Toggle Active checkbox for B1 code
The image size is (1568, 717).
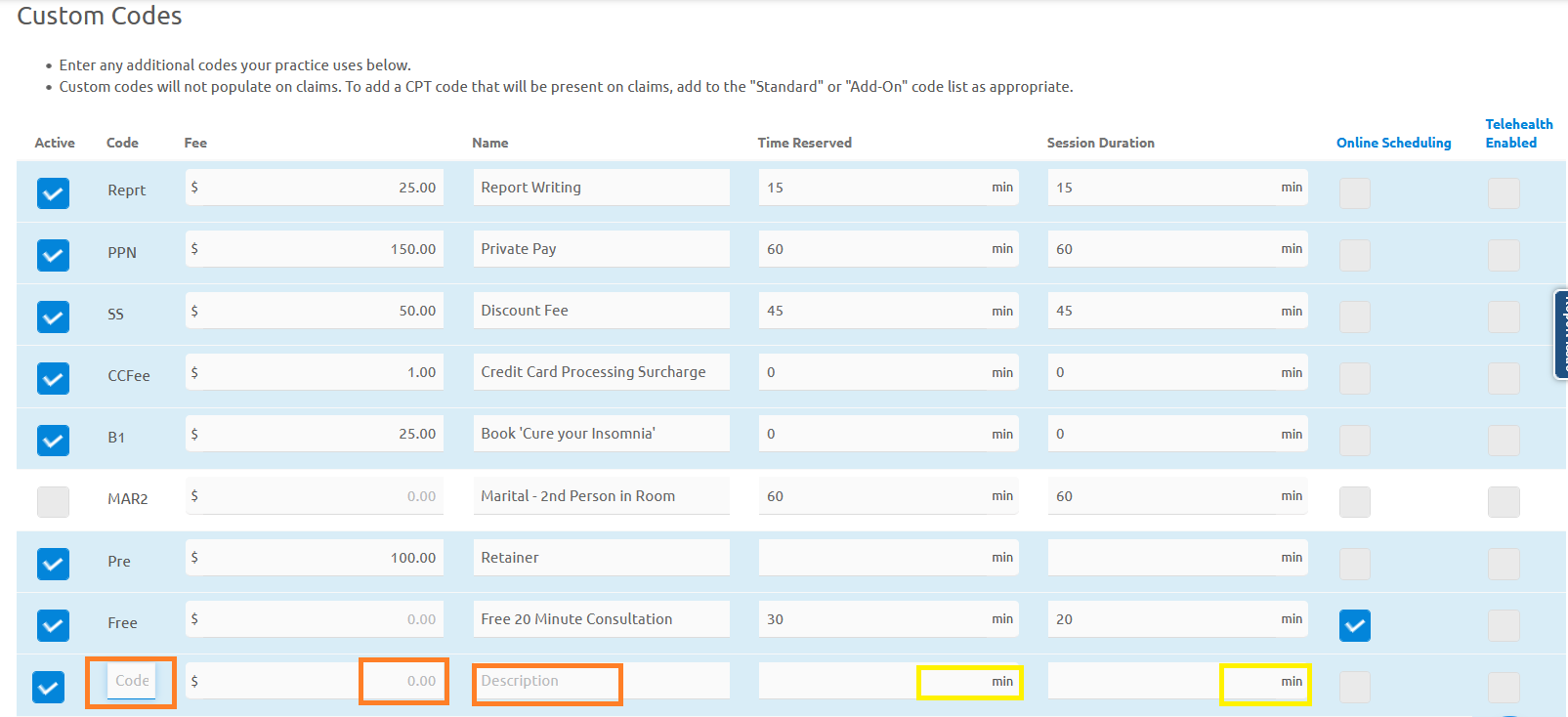pyautogui.click(x=53, y=440)
